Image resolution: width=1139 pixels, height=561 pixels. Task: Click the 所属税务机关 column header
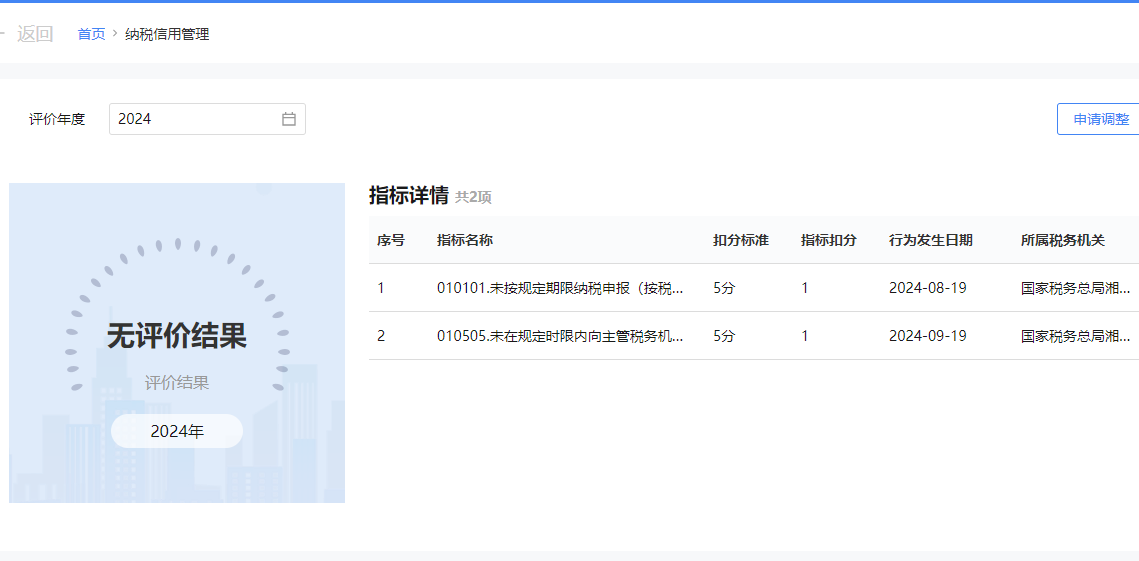pyautogui.click(x=1062, y=240)
